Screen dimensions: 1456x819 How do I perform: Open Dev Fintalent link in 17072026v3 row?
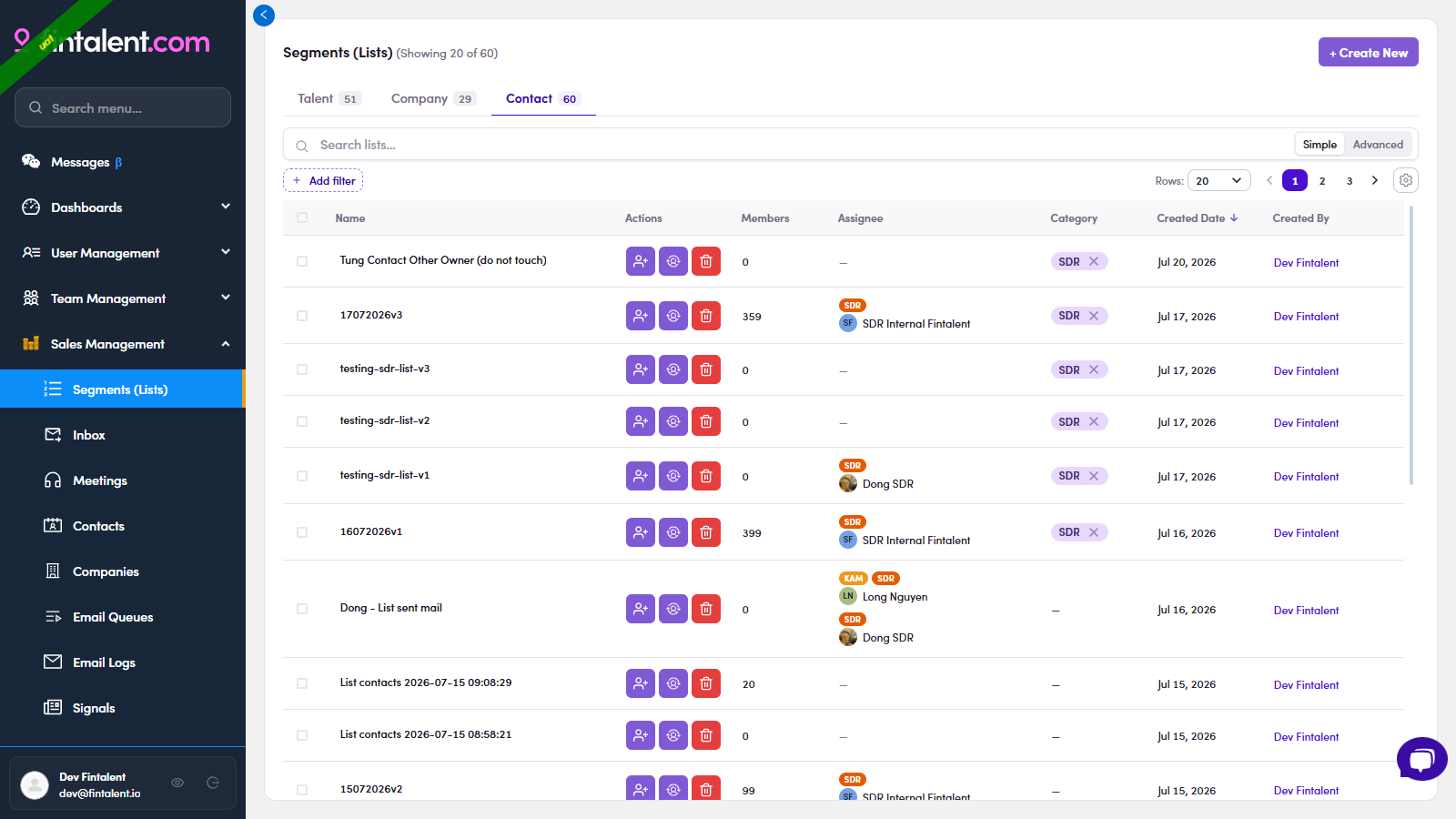(1306, 317)
